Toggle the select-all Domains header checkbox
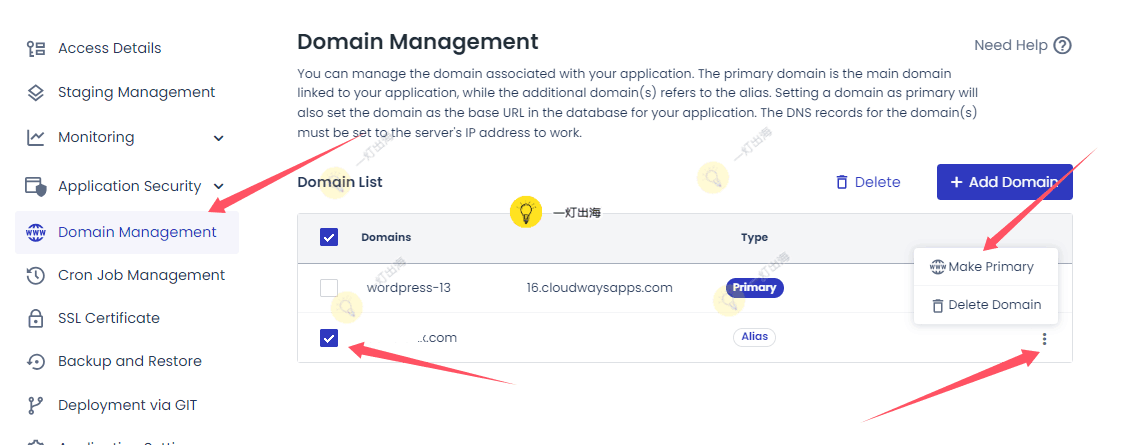1122x445 pixels. tap(329, 237)
